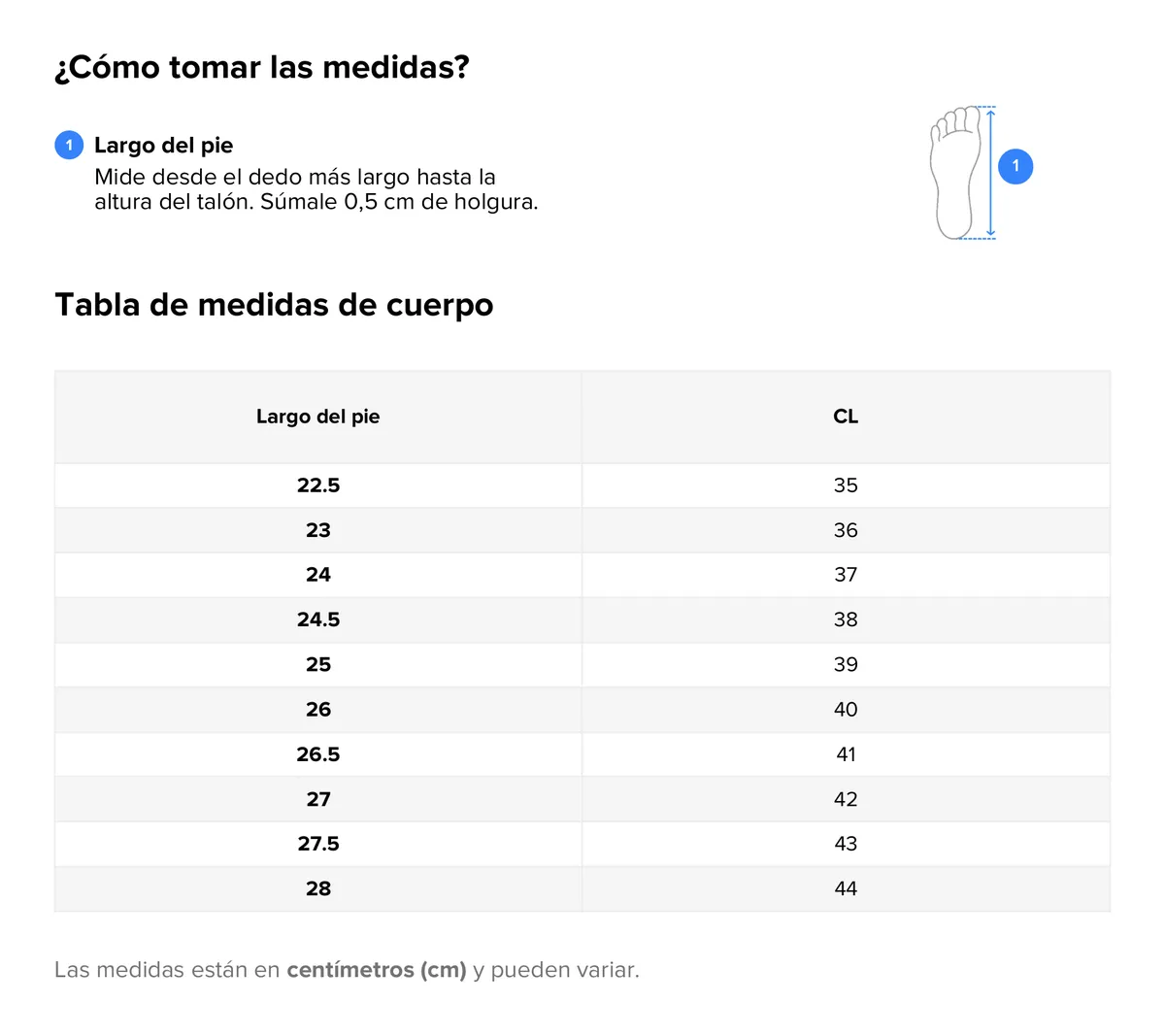1165x1036 pixels.
Task: Click size 35 in the CL column
Action: [846, 485]
